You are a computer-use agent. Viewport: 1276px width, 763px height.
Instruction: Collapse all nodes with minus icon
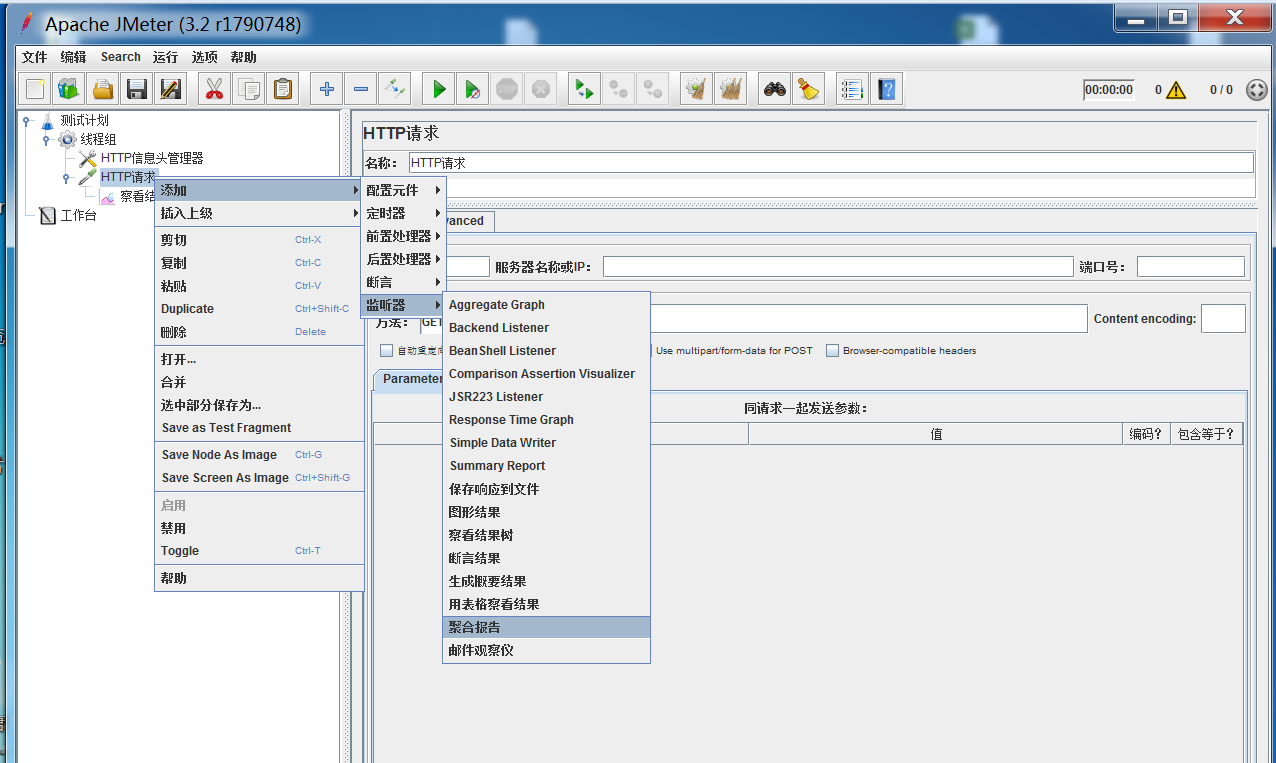(x=360, y=89)
